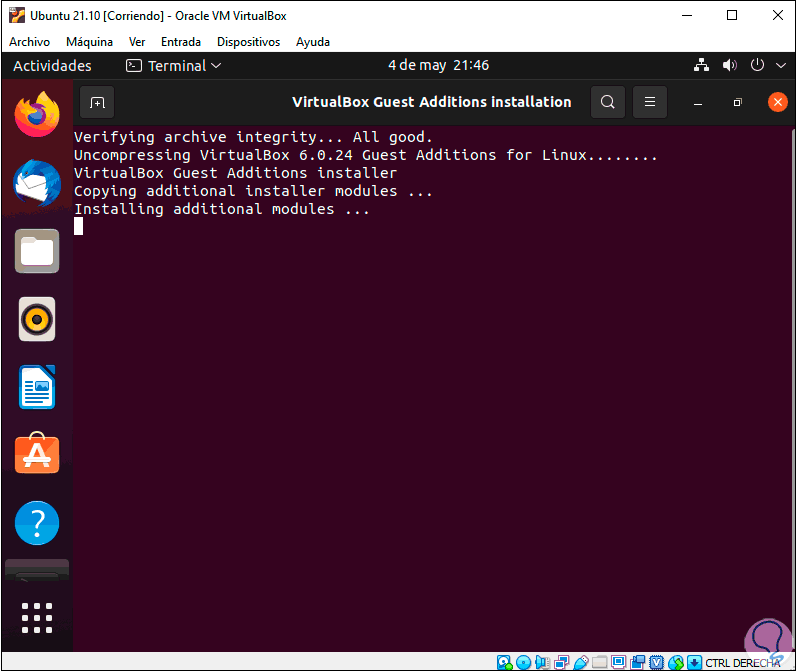
Task: Open the clock showing 4 de may 21:46
Action: tap(438, 65)
